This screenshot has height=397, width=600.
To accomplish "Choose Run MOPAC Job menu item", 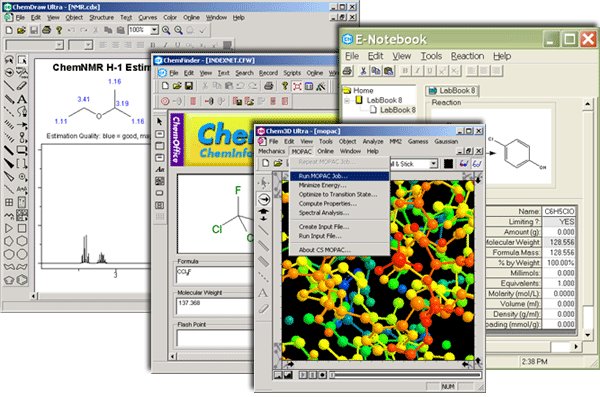I will [340, 176].
